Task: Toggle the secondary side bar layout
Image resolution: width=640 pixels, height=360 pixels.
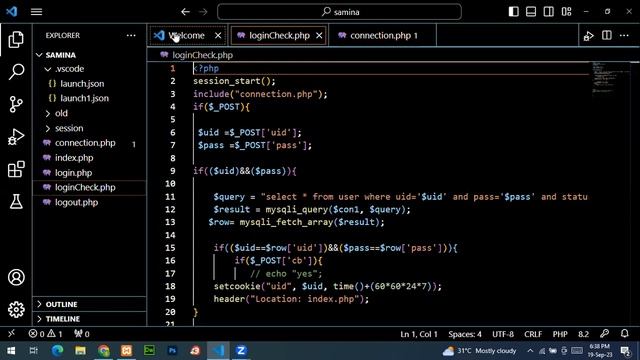Action: [549, 11]
